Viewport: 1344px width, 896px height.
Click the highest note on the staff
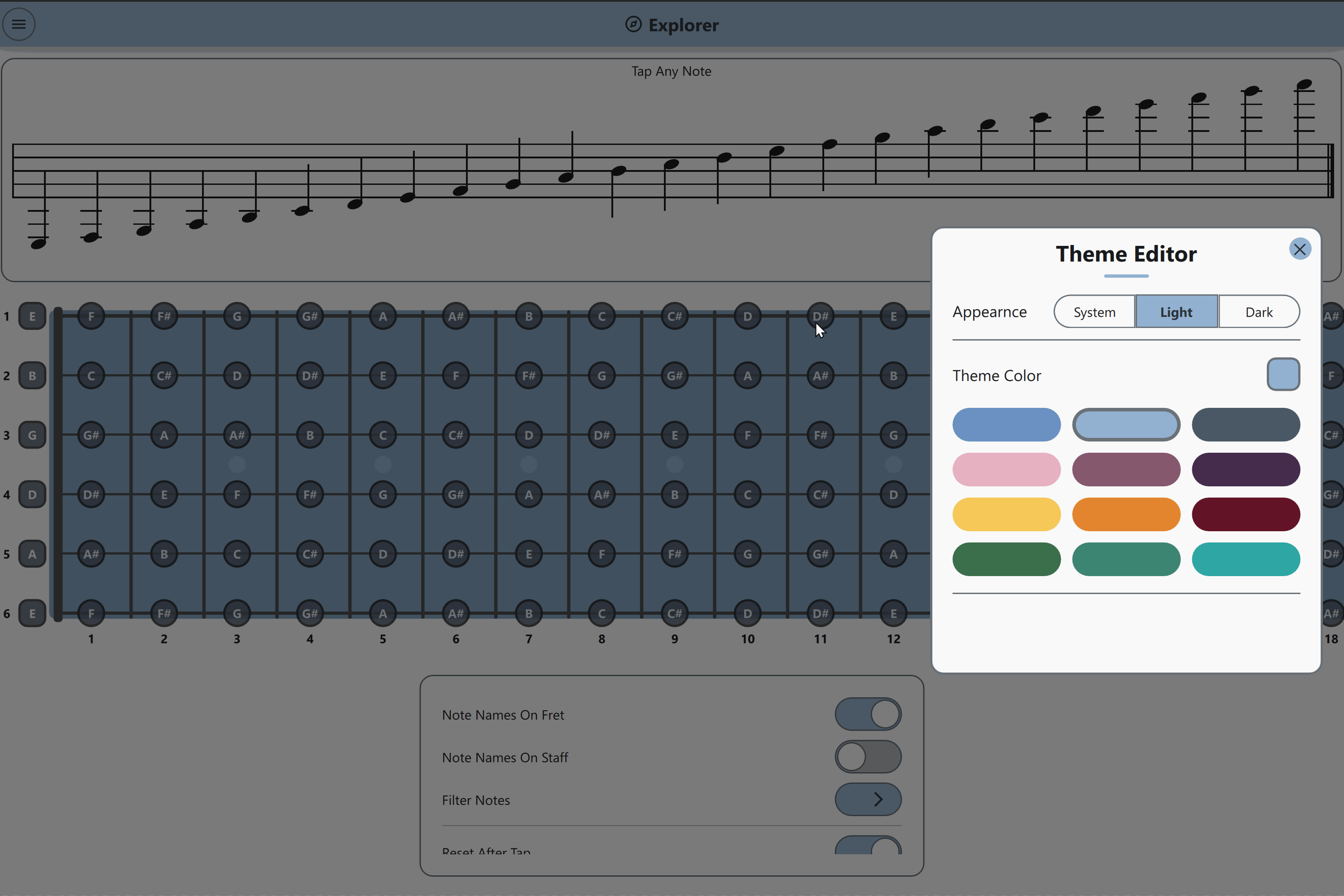pyautogui.click(x=1304, y=84)
